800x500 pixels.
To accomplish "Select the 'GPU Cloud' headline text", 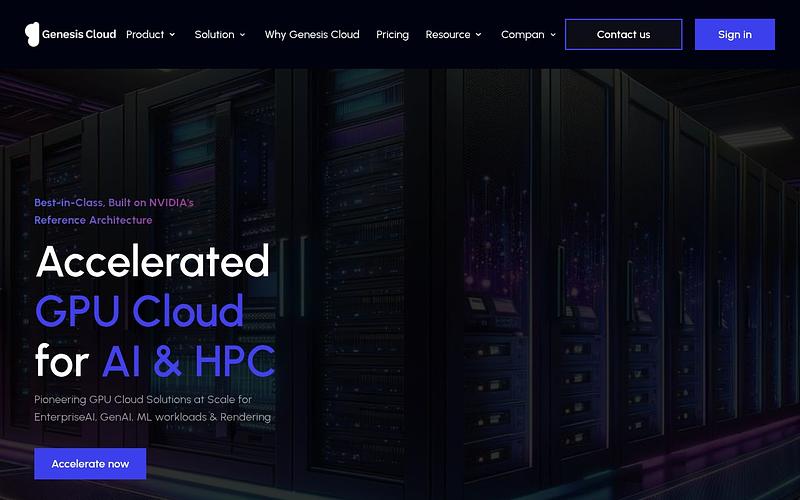I will (x=140, y=311).
